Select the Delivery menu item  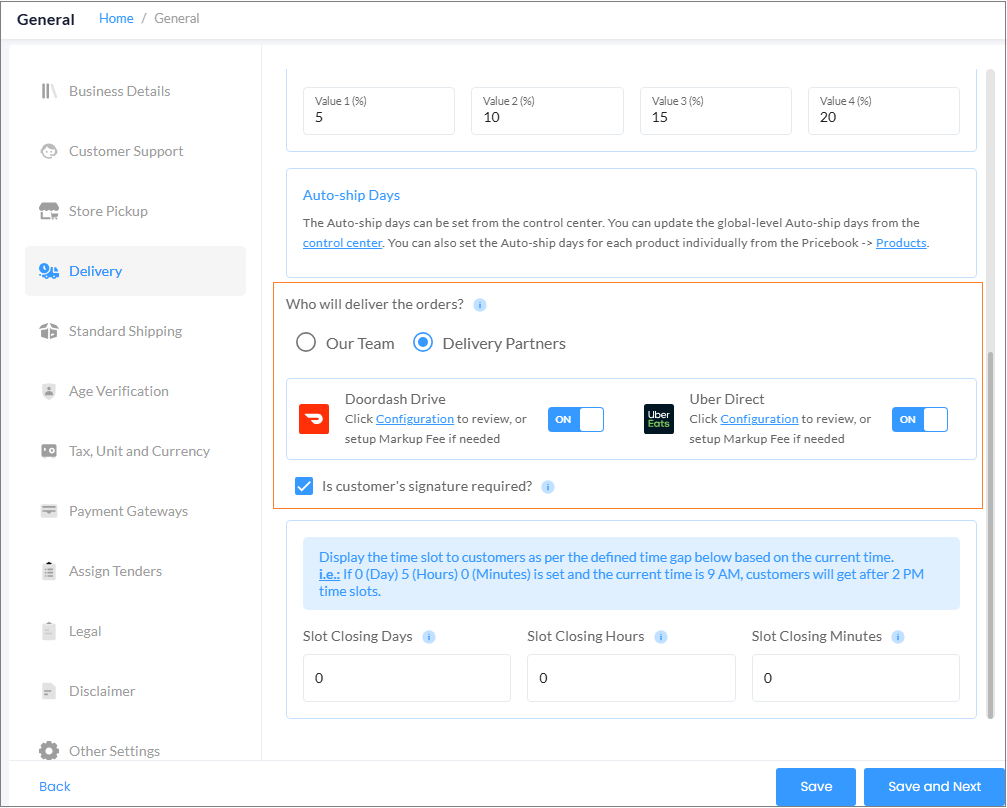click(136, 271)
